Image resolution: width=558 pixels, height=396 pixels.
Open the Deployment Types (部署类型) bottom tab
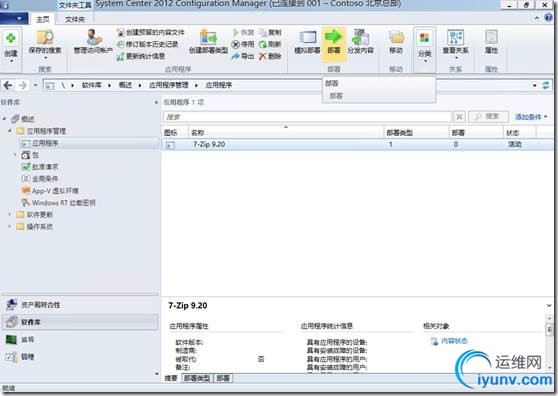point(197,378)
